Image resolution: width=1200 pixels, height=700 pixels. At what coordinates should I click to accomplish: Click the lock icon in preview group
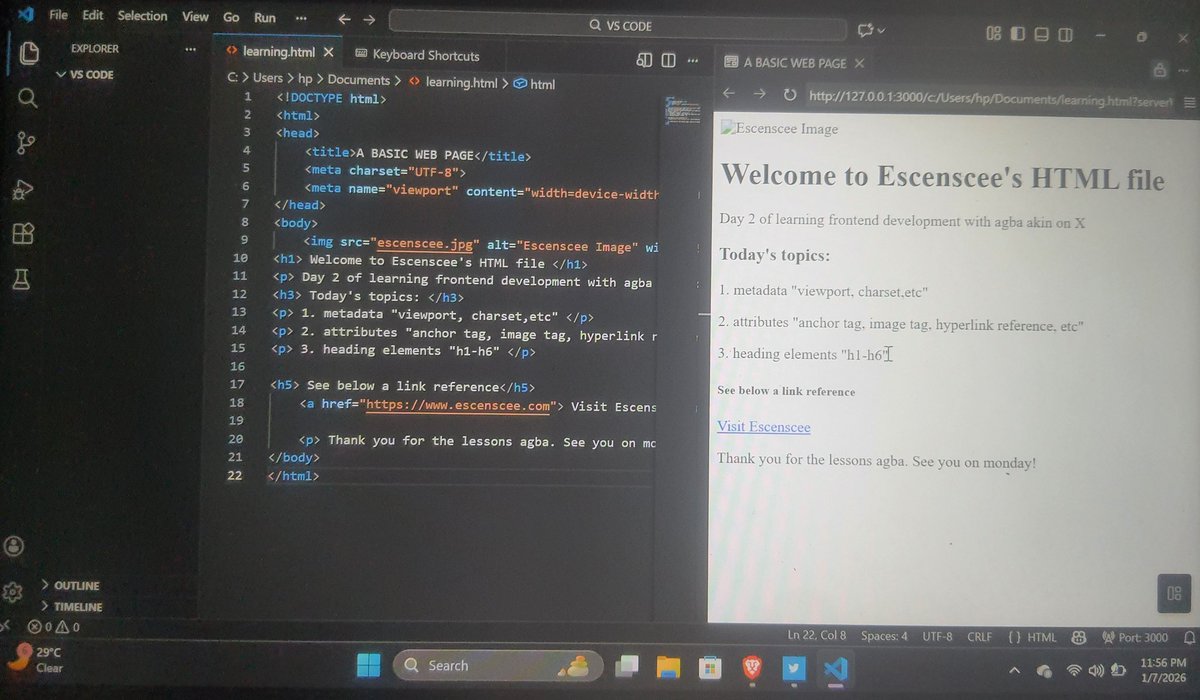point(1160,70)
